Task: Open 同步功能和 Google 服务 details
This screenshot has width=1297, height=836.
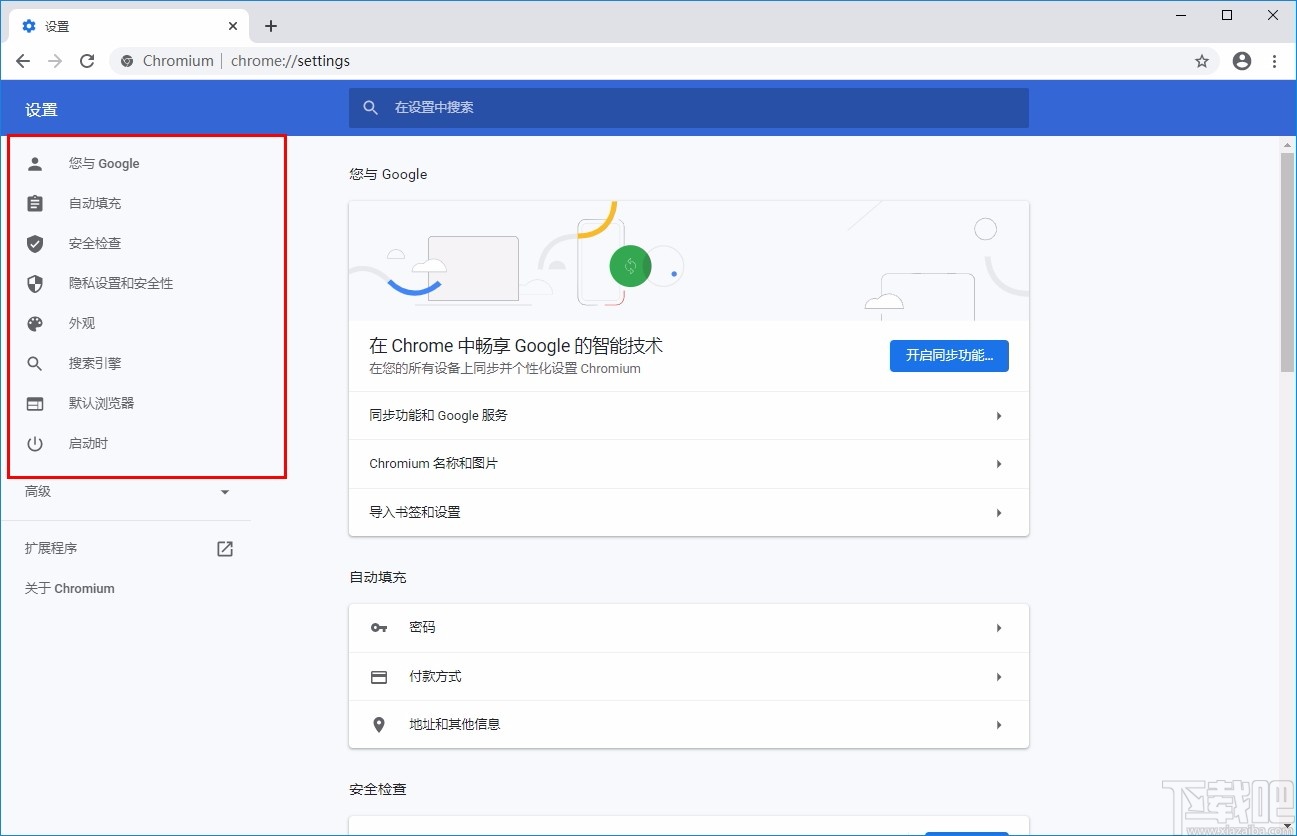Action: click(x=688, y=415)
